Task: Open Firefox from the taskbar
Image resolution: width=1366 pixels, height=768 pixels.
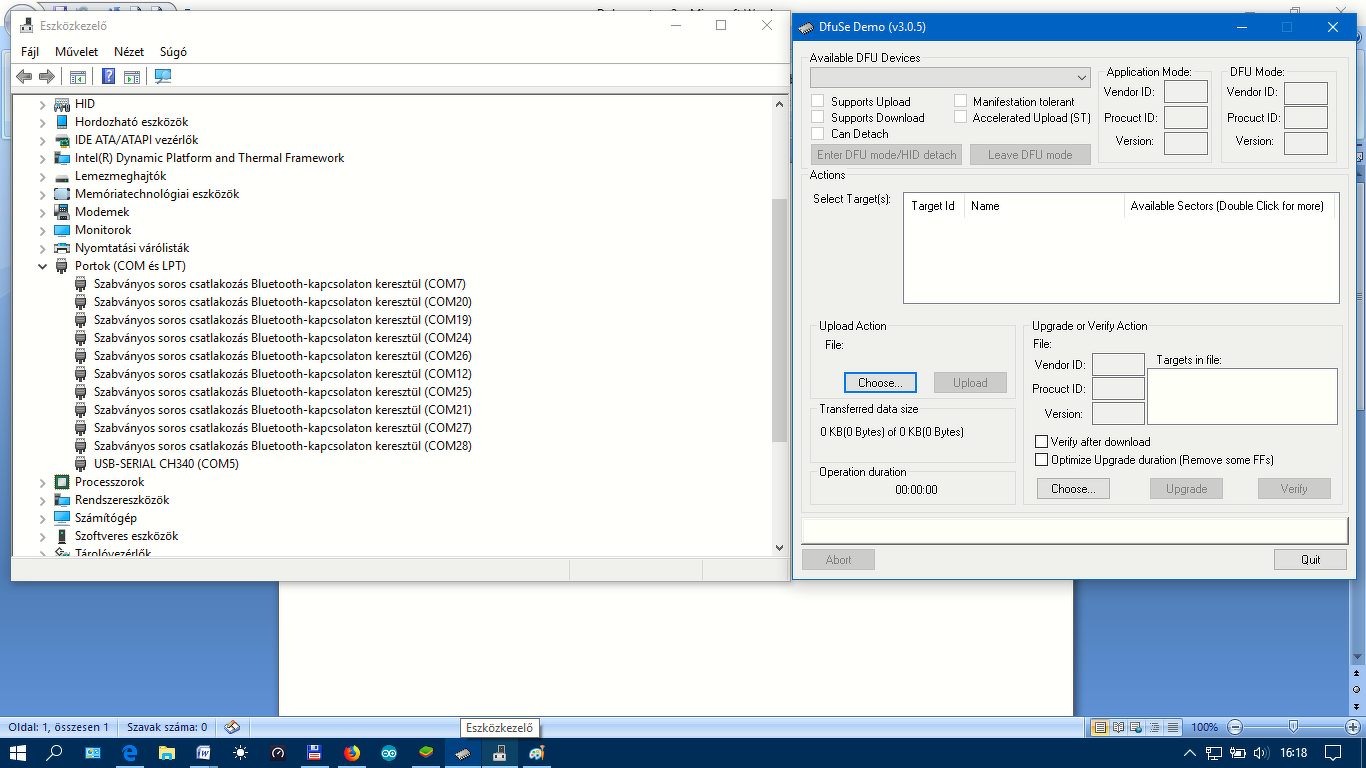Action: coord(351,753)
